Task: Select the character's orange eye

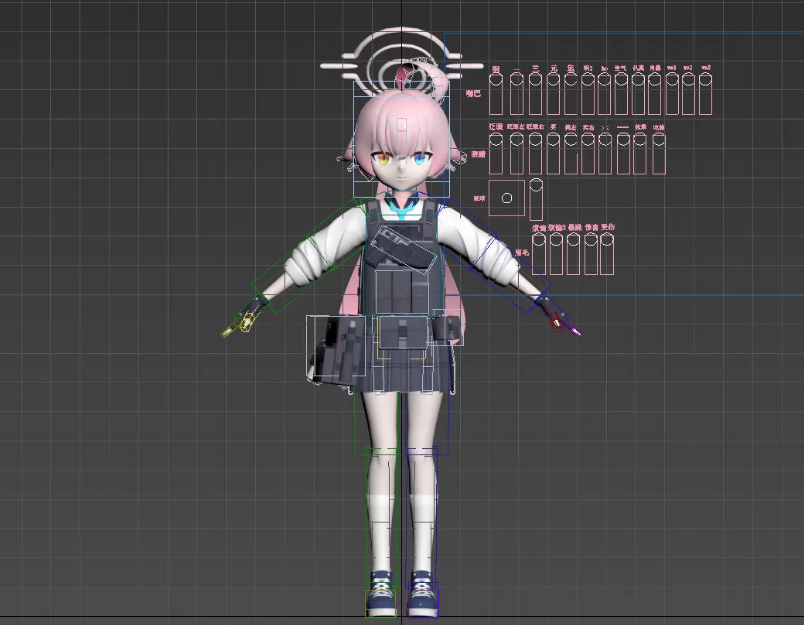Action: 382,158
